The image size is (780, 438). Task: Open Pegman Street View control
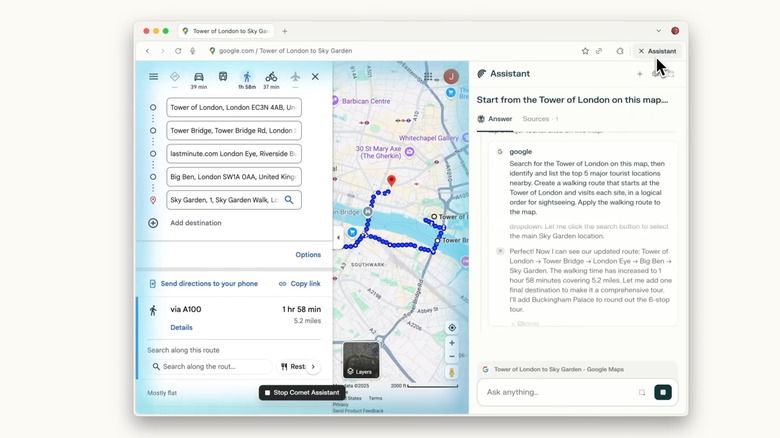tap(452, 373)
